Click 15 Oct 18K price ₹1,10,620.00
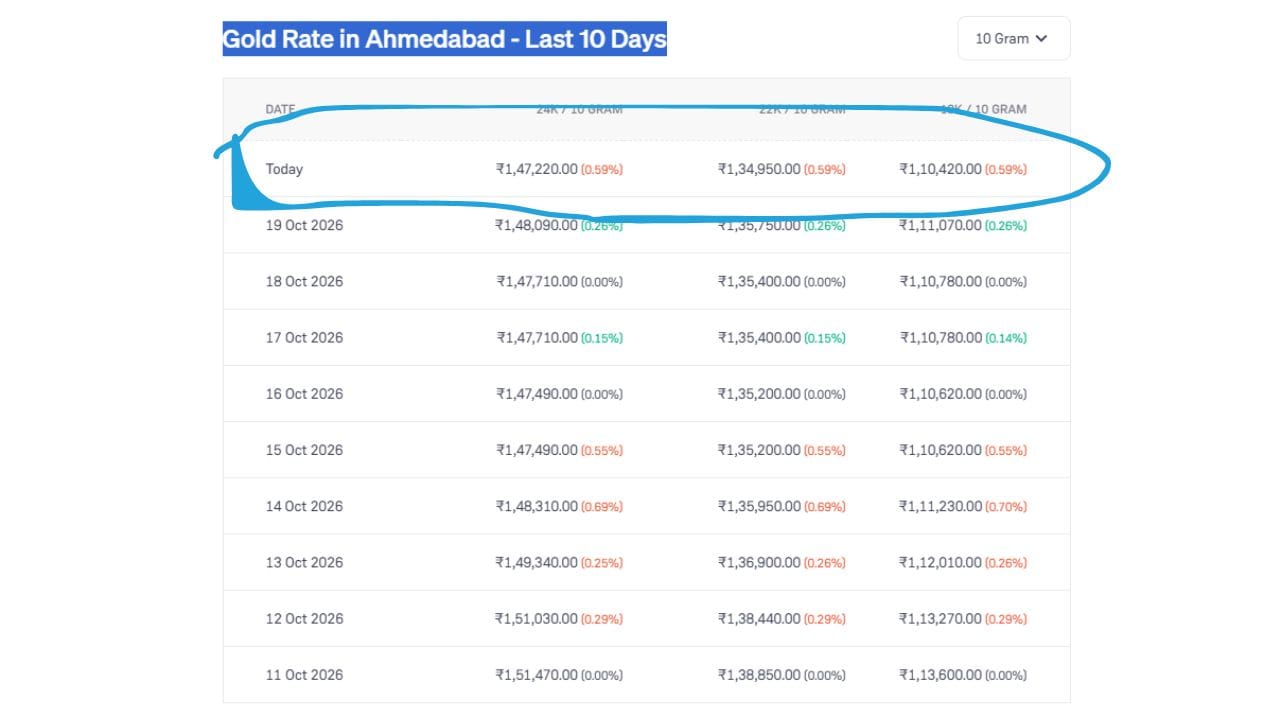Screen dimensions: 1280x720 click(x=940, y=449)
